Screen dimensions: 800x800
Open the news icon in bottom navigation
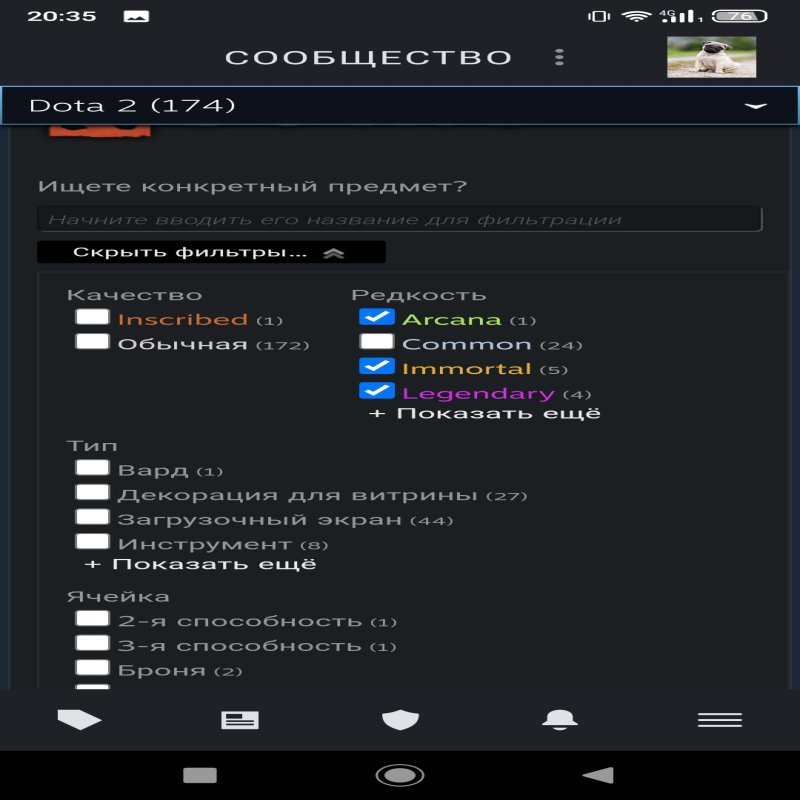pyautogui.click(x=240, y=720)
